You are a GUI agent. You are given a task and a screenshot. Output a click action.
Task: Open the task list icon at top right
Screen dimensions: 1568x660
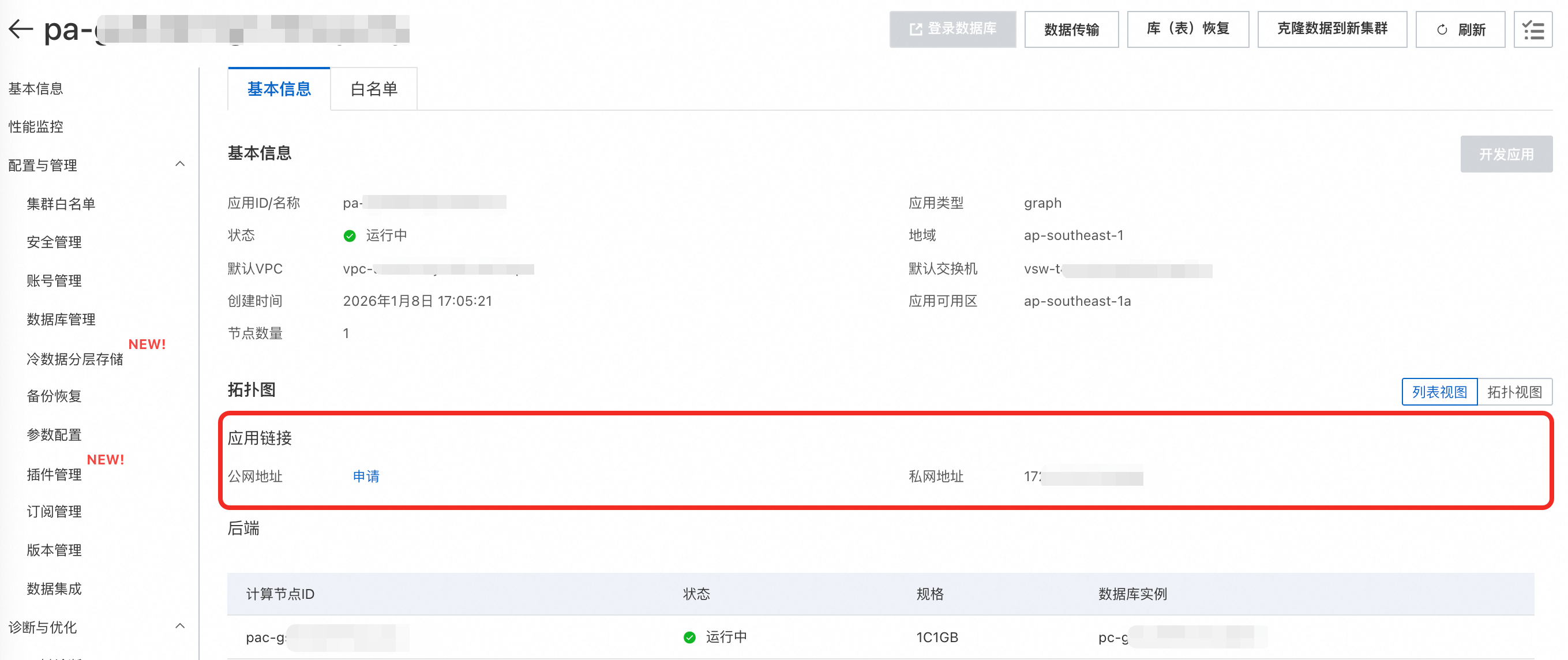click(1532, 29)
